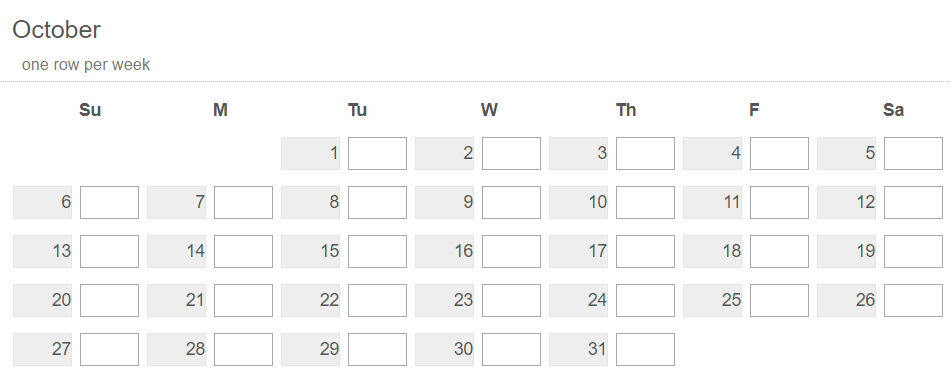Image resolution: width=951 pixels, height=381 pixels.
Task: Select the entry field for October 12
Action: [913, 203]
